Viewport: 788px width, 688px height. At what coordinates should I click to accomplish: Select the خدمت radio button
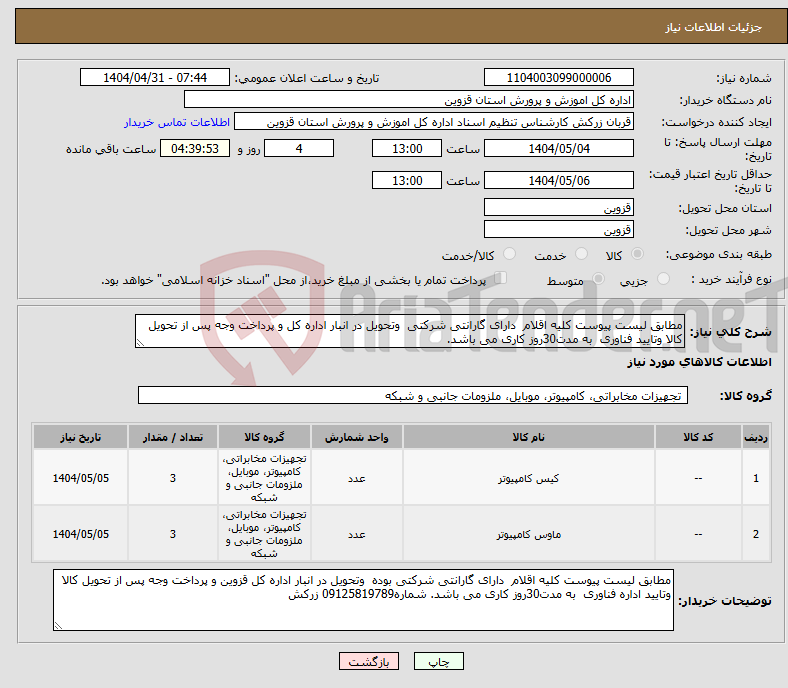(x=581, y=254)
